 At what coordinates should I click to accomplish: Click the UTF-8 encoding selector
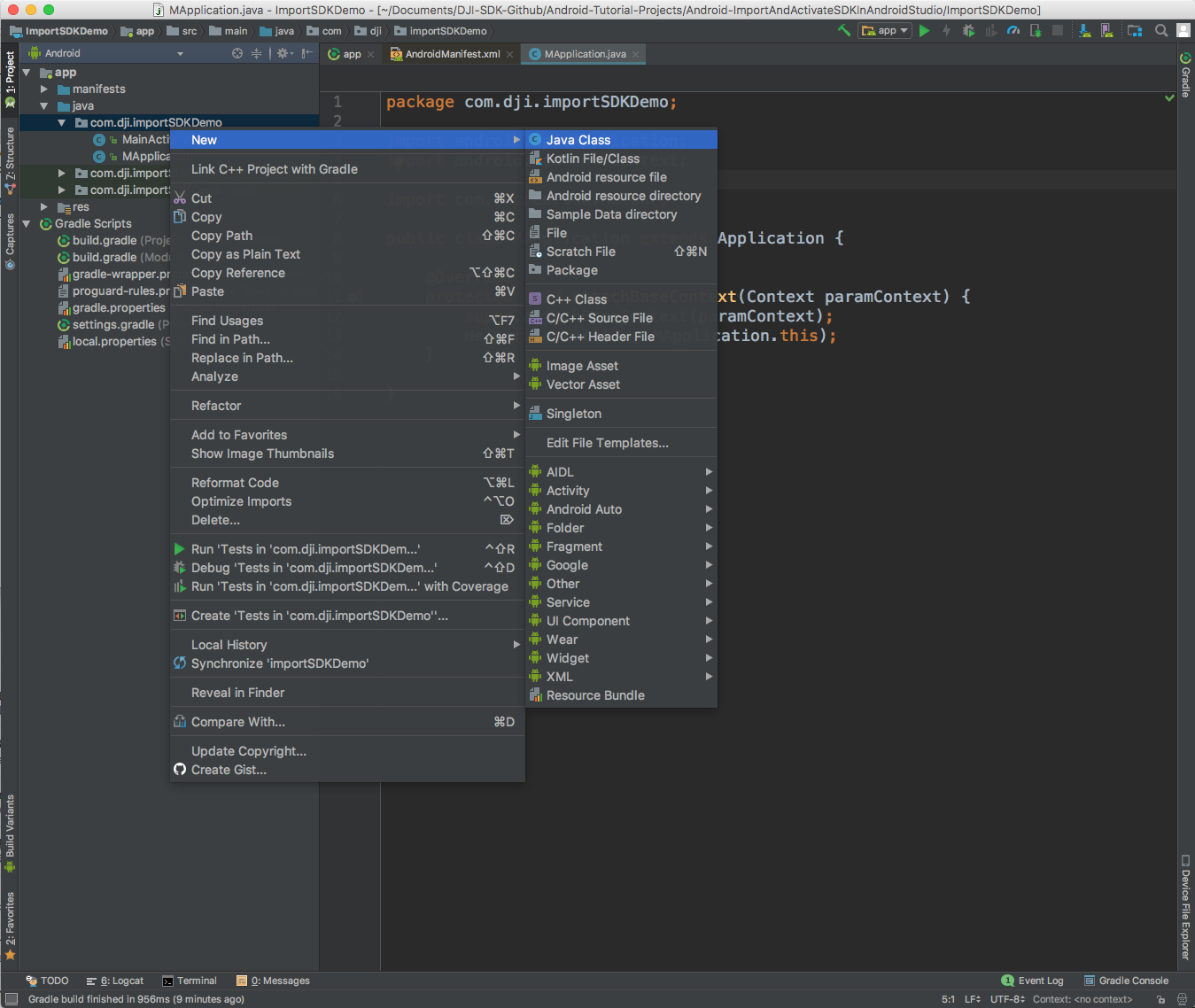tap(1007, 999)
